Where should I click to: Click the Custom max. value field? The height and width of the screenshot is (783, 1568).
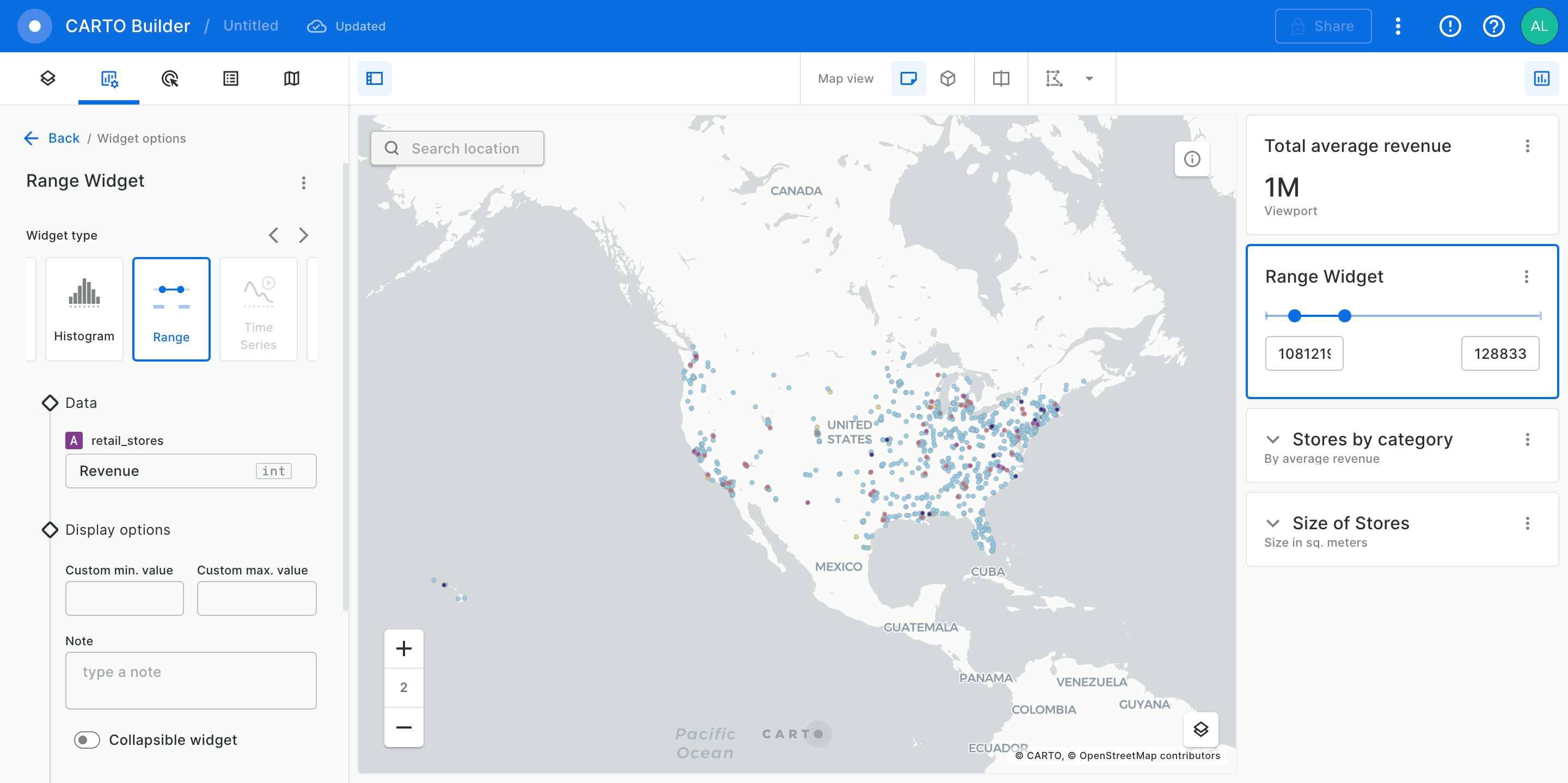256,598
